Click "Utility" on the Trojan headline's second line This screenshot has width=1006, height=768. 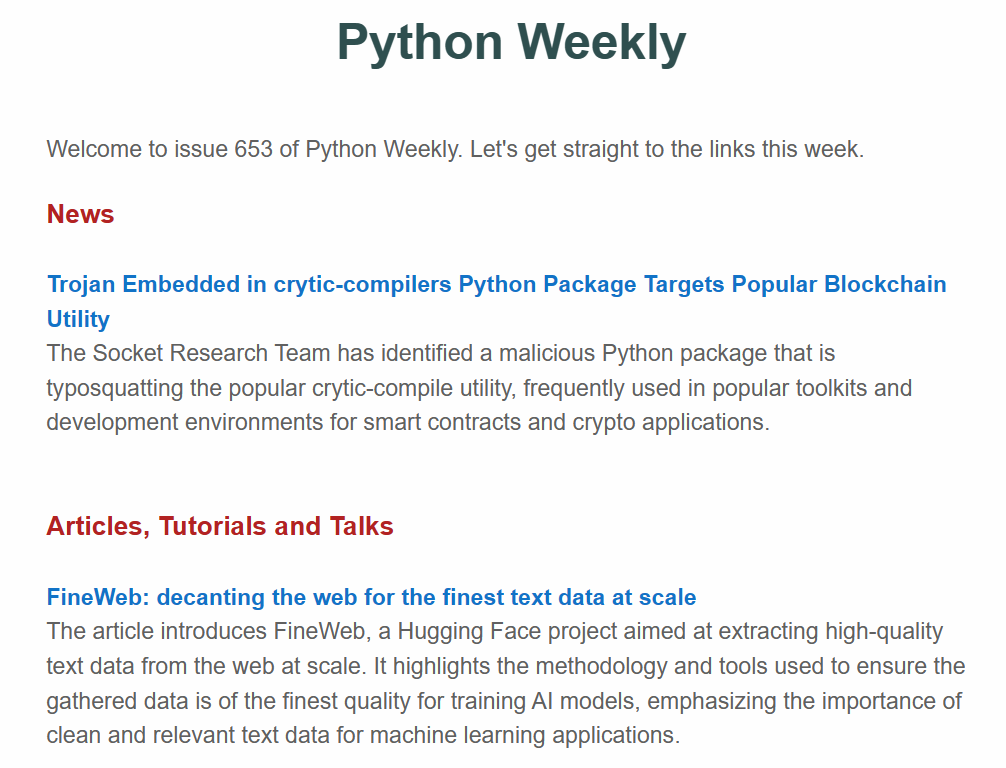[x=78, y=320]
